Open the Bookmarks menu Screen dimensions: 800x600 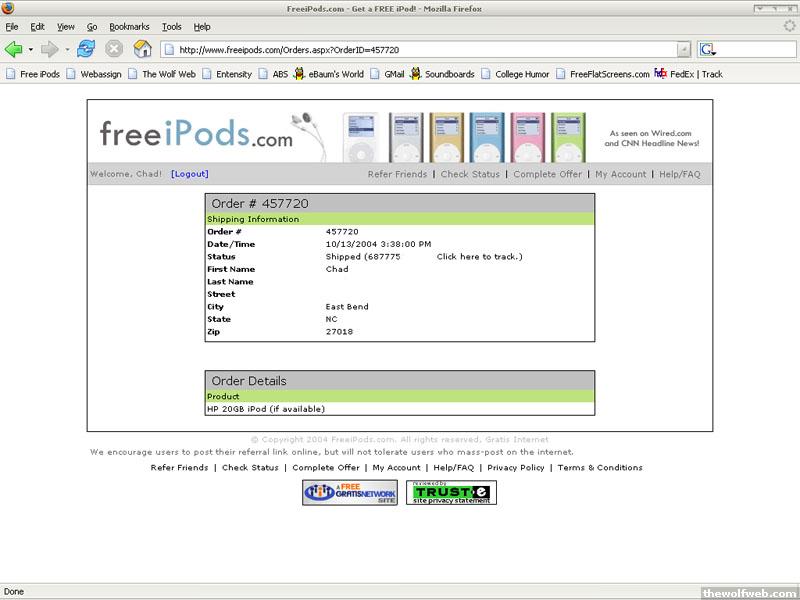click(x=128, y=26)
